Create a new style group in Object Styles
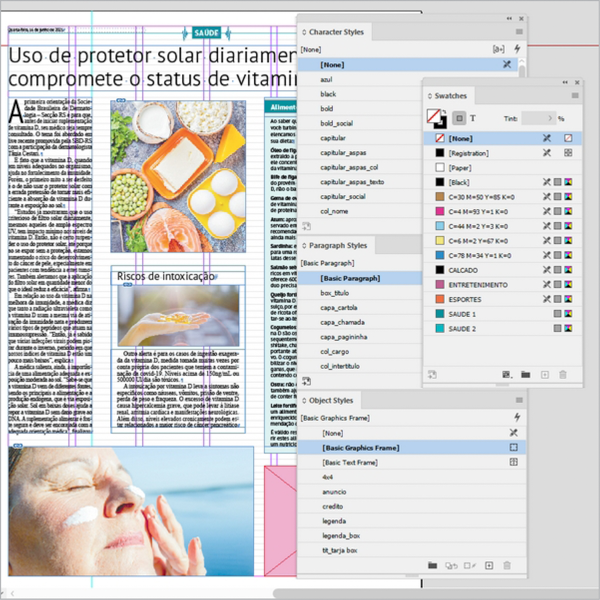 432,565
